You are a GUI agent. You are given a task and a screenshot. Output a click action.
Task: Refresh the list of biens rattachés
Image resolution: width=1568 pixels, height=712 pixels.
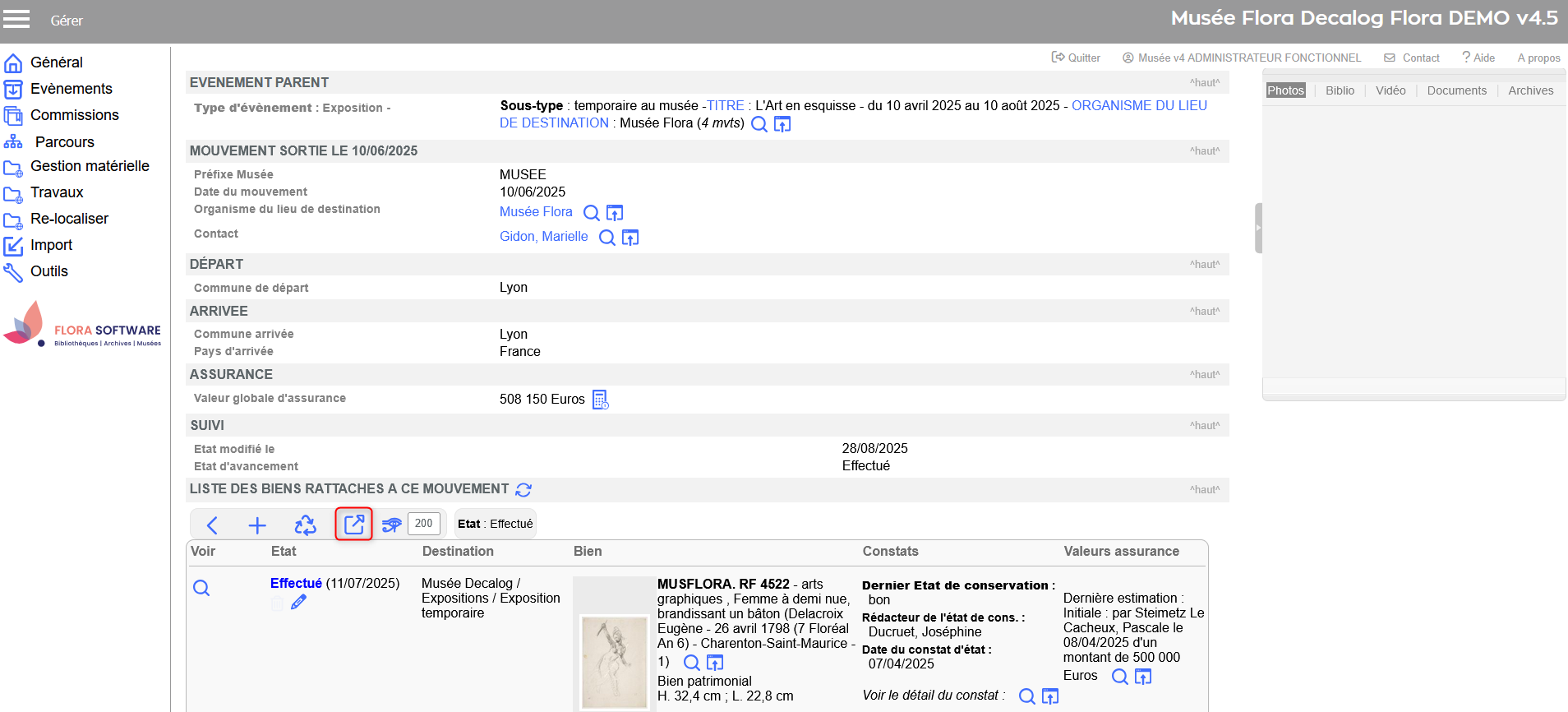point(523,490)
